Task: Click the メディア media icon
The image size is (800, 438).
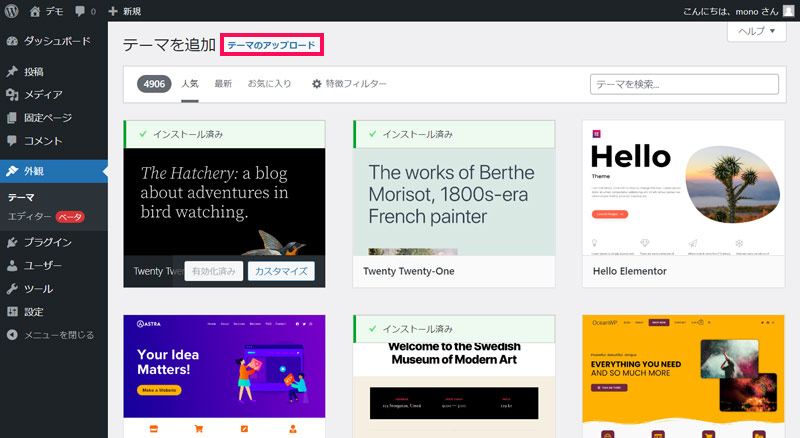Action: (x=12, y=94)
